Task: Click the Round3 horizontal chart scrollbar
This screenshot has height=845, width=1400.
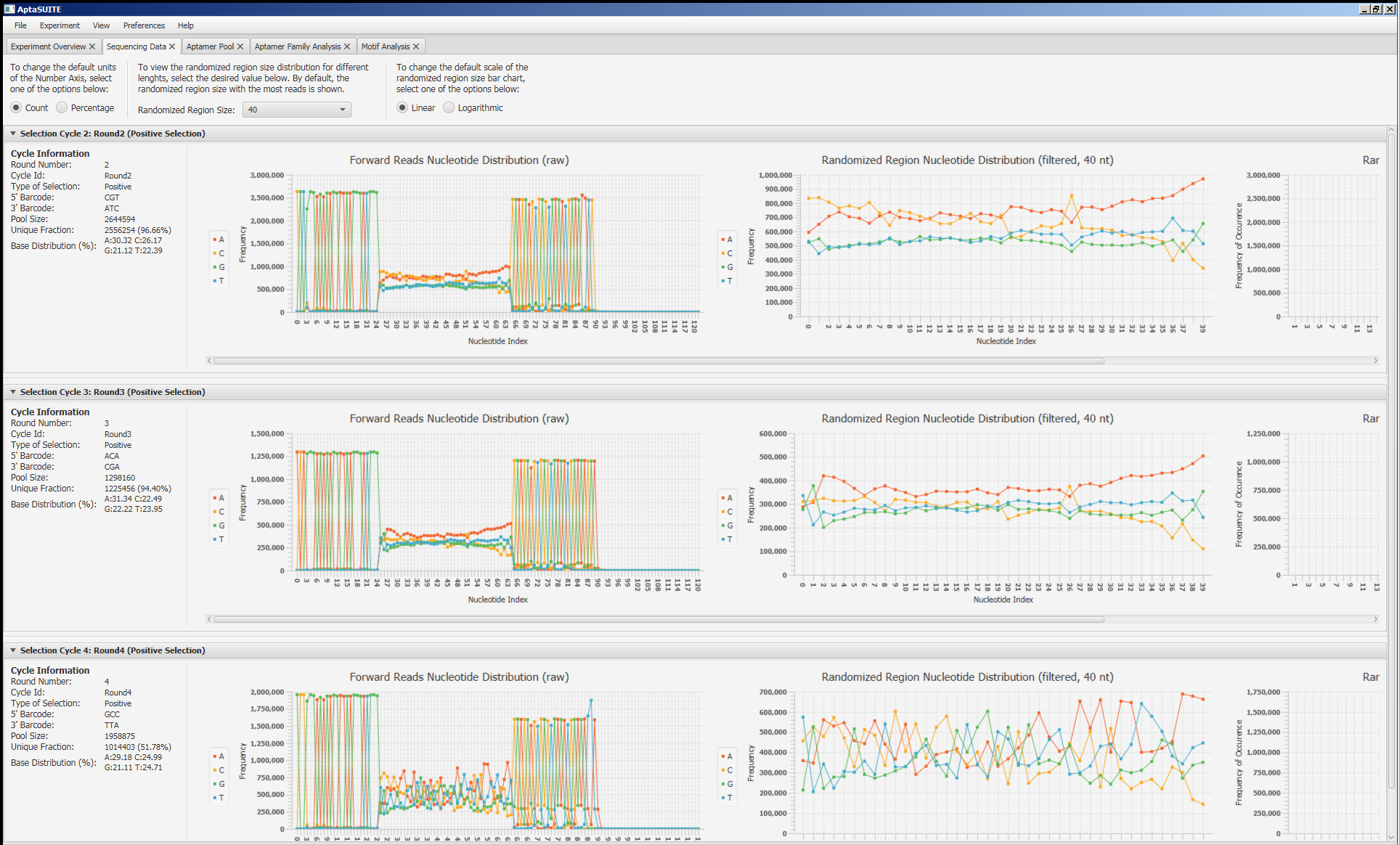Action: tap(658, 619)
